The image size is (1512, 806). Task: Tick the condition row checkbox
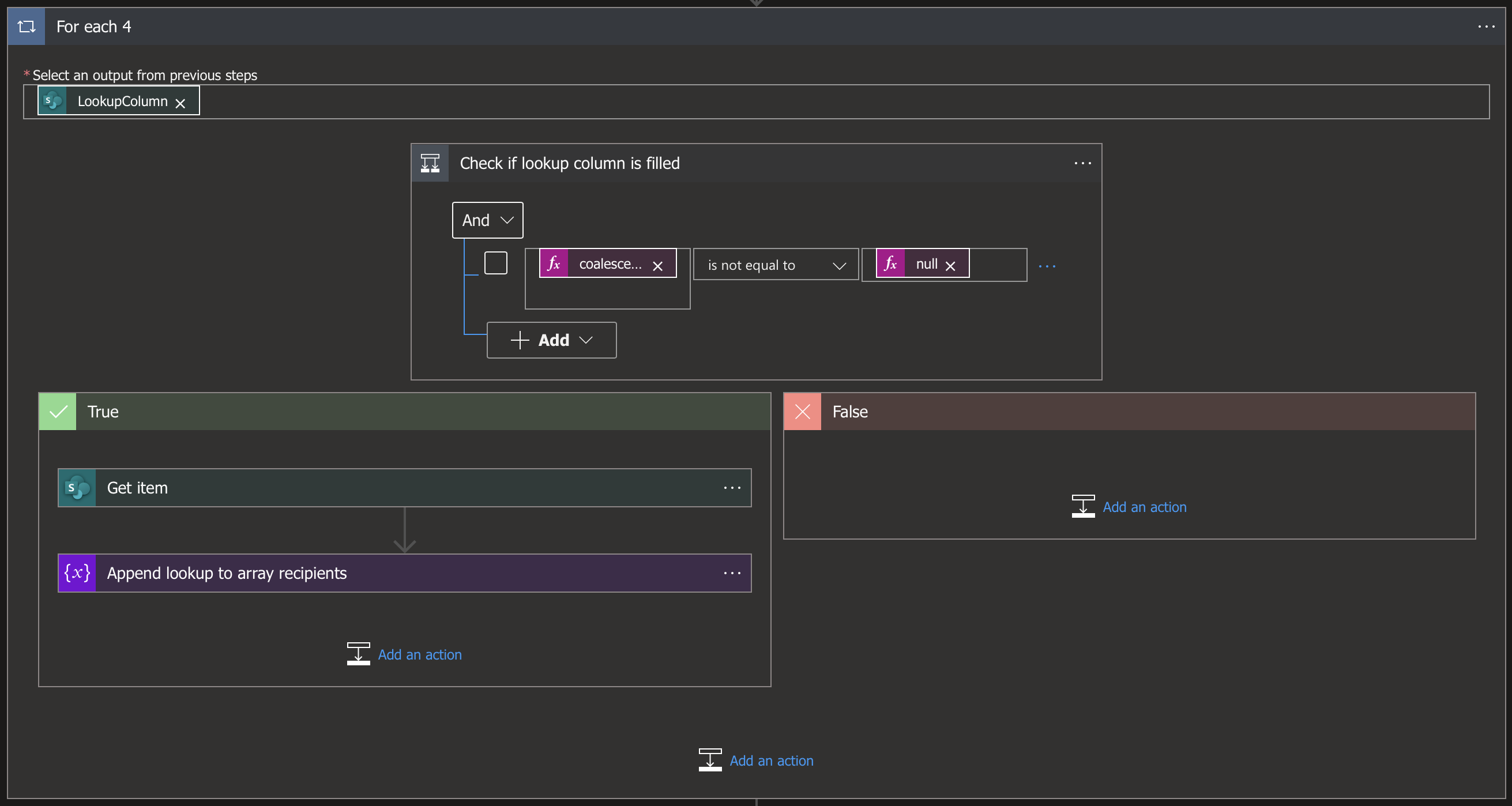(x=495, y=263)
